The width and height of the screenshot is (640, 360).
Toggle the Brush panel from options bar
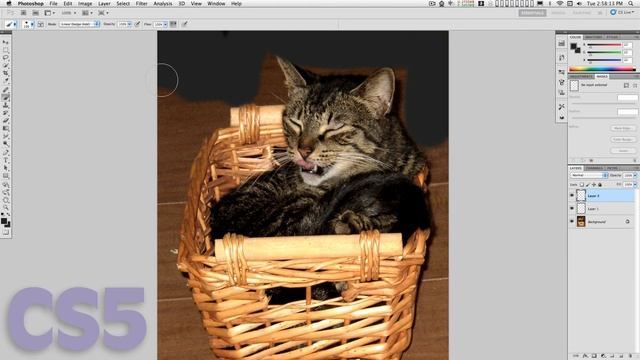point(40,24)
